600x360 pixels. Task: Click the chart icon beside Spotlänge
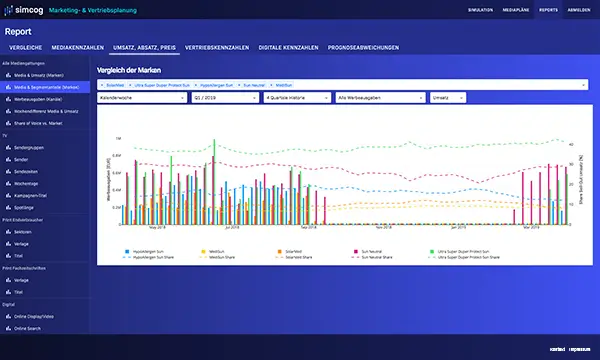coord(8,208)
